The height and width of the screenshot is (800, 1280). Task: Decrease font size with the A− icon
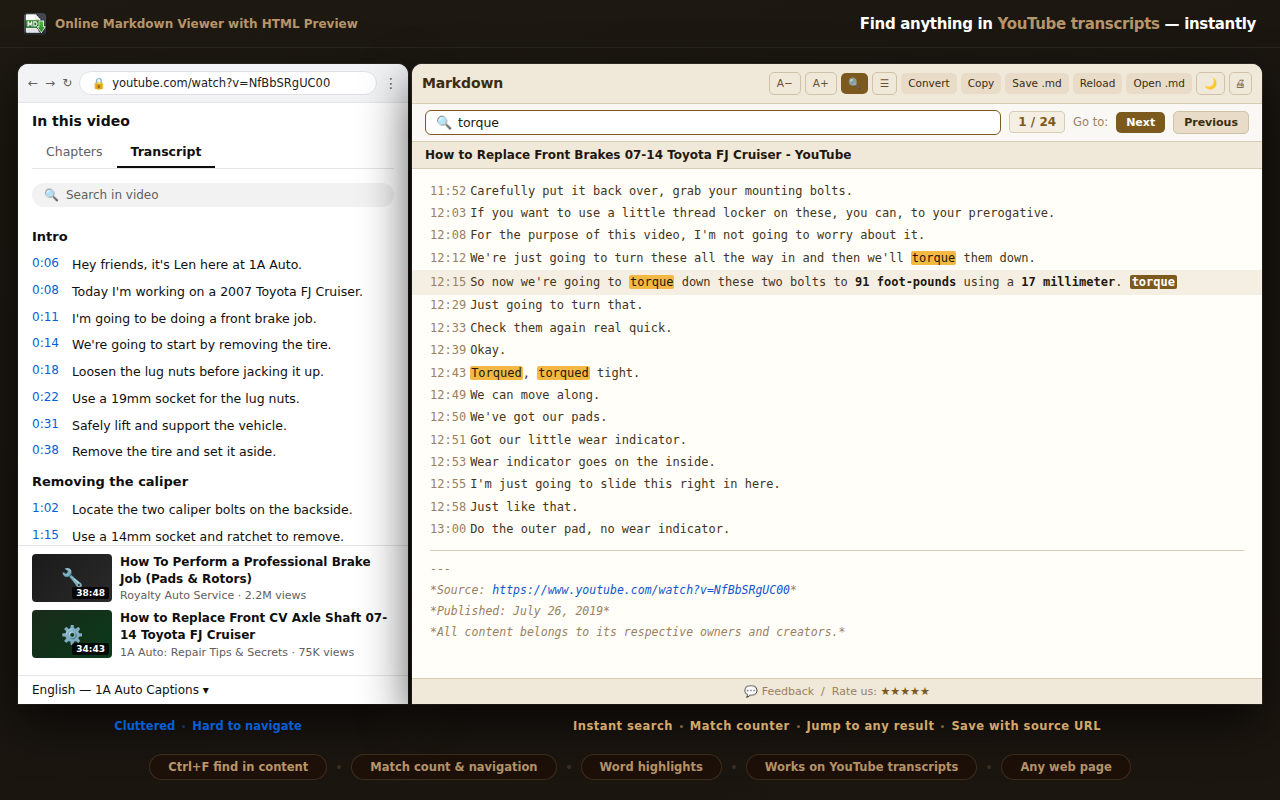coord(784,83)
